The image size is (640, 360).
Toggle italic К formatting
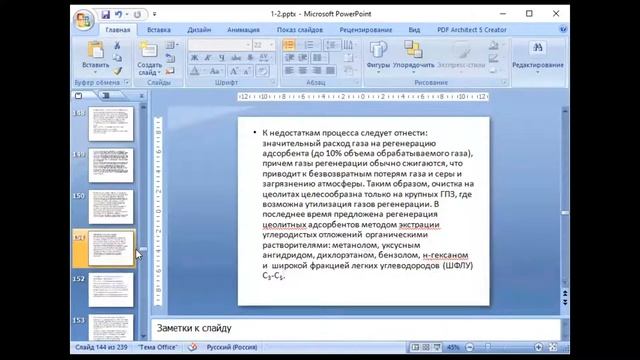[x=208, y=58]
